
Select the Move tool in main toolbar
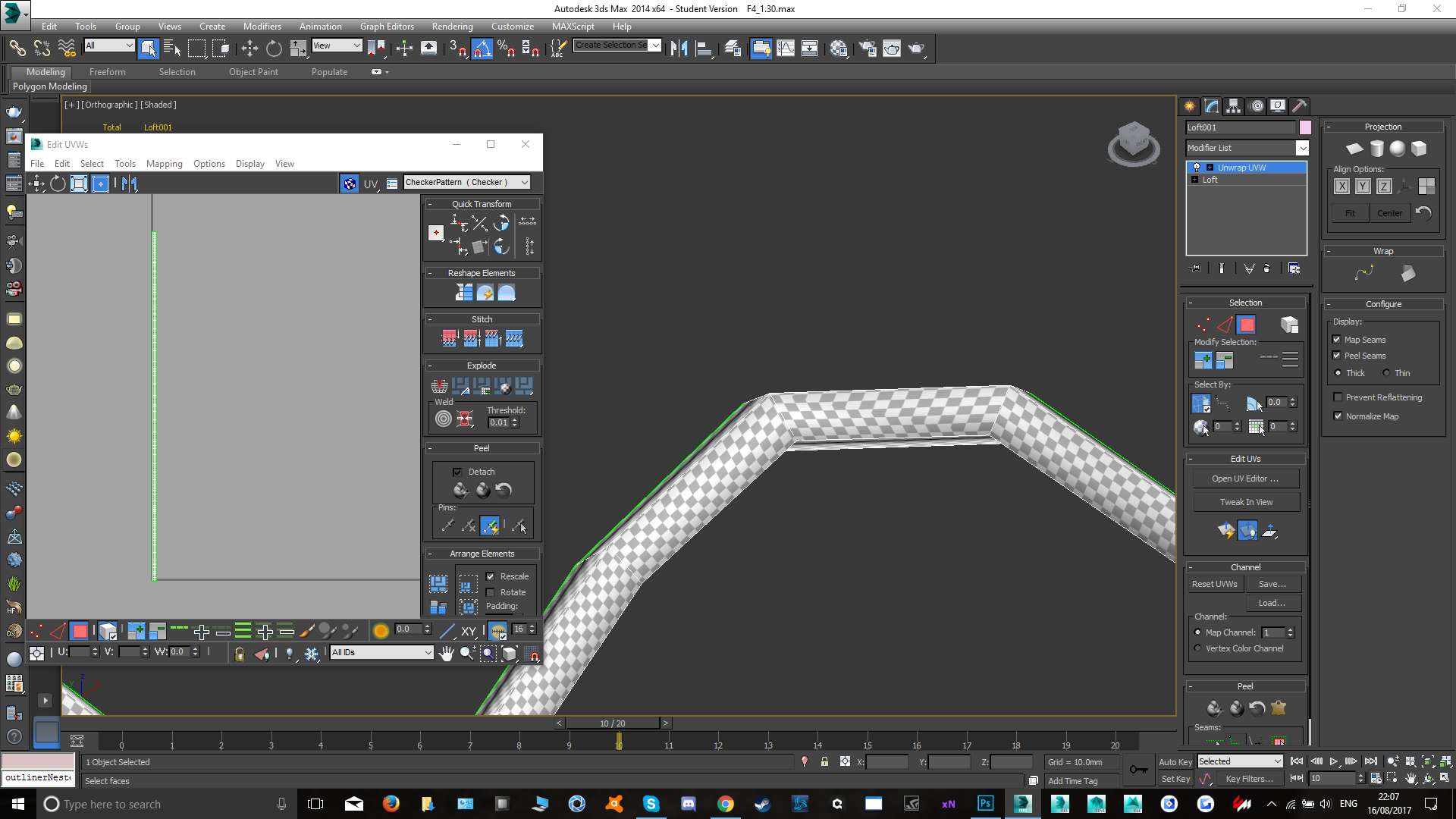(x=249, y=49)
